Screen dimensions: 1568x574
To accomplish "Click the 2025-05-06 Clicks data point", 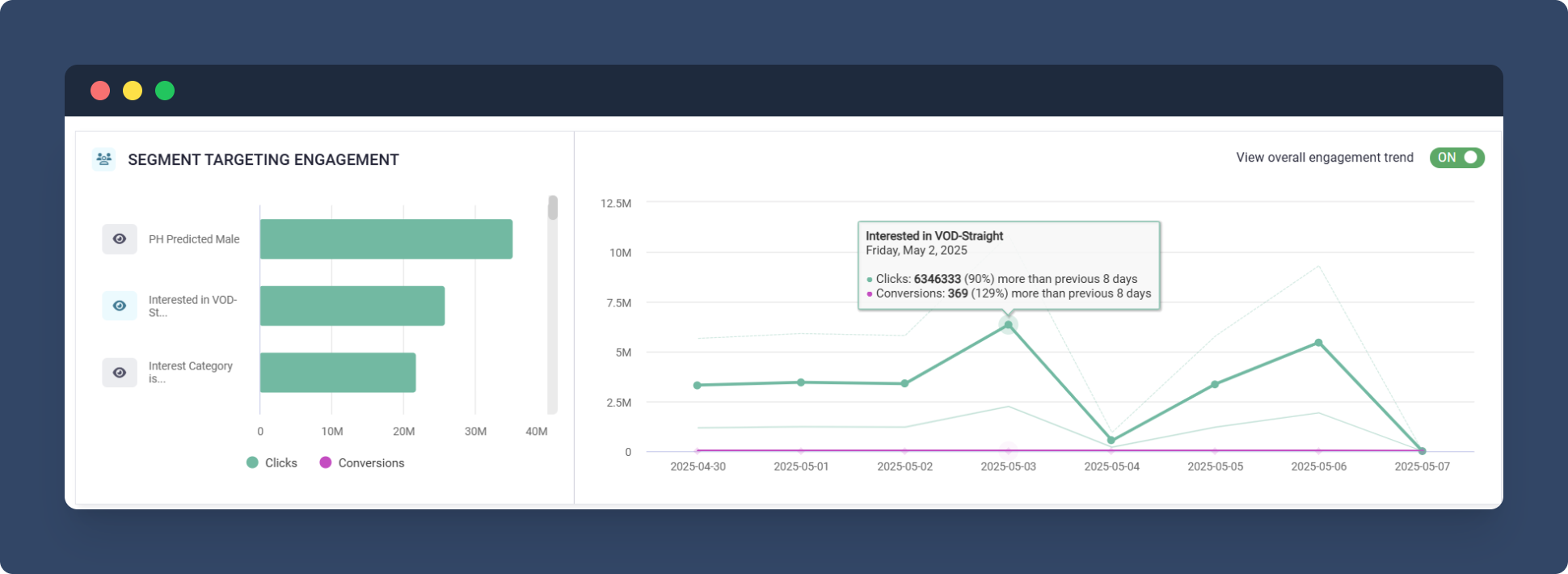I will pyautogui.click(x=1318, y=343).
